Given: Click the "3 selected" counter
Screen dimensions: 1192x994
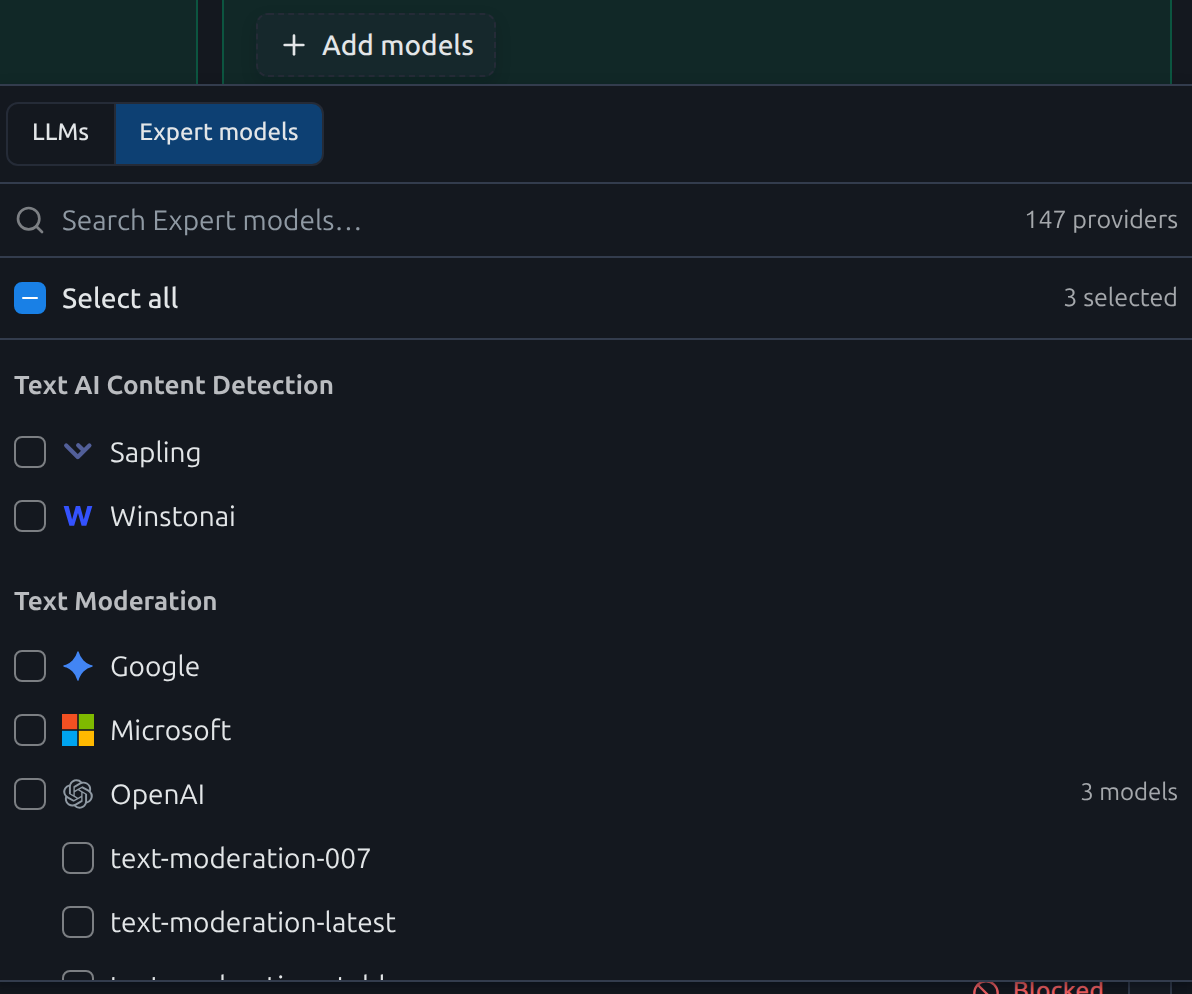Looking at the screenshot, I should (1120, 297).
